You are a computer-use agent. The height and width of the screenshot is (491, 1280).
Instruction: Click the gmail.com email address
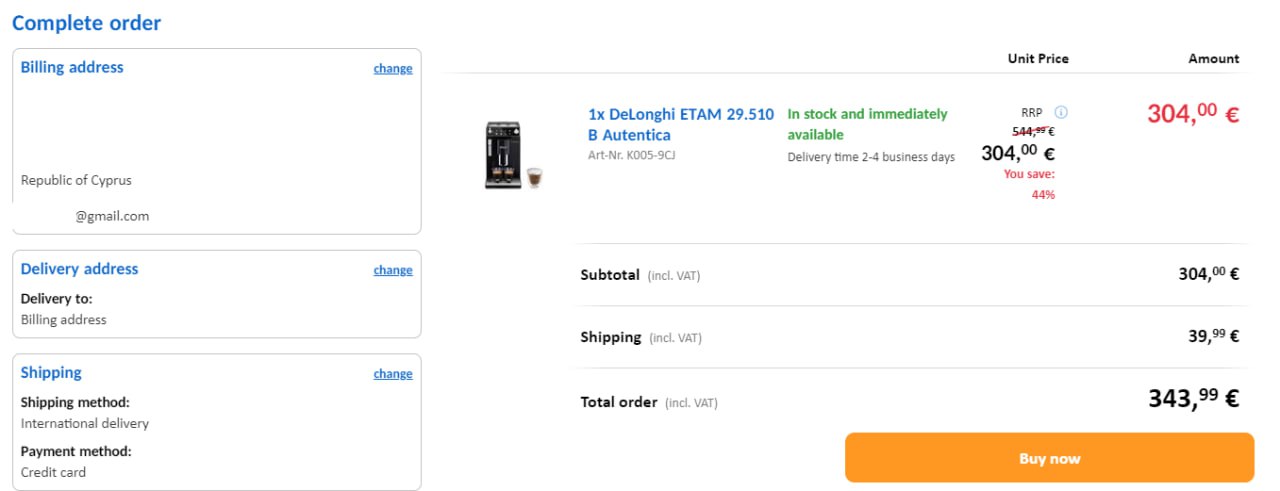112,216
